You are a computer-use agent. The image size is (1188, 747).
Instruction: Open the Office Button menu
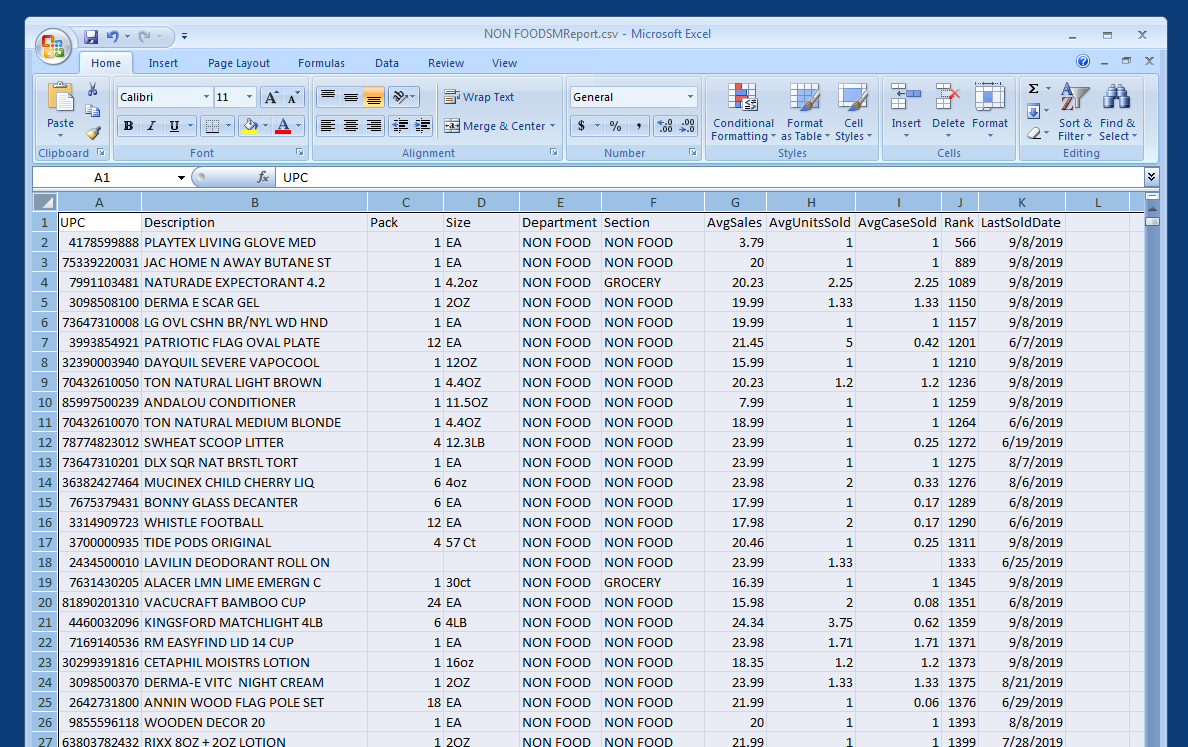(53, 46)
